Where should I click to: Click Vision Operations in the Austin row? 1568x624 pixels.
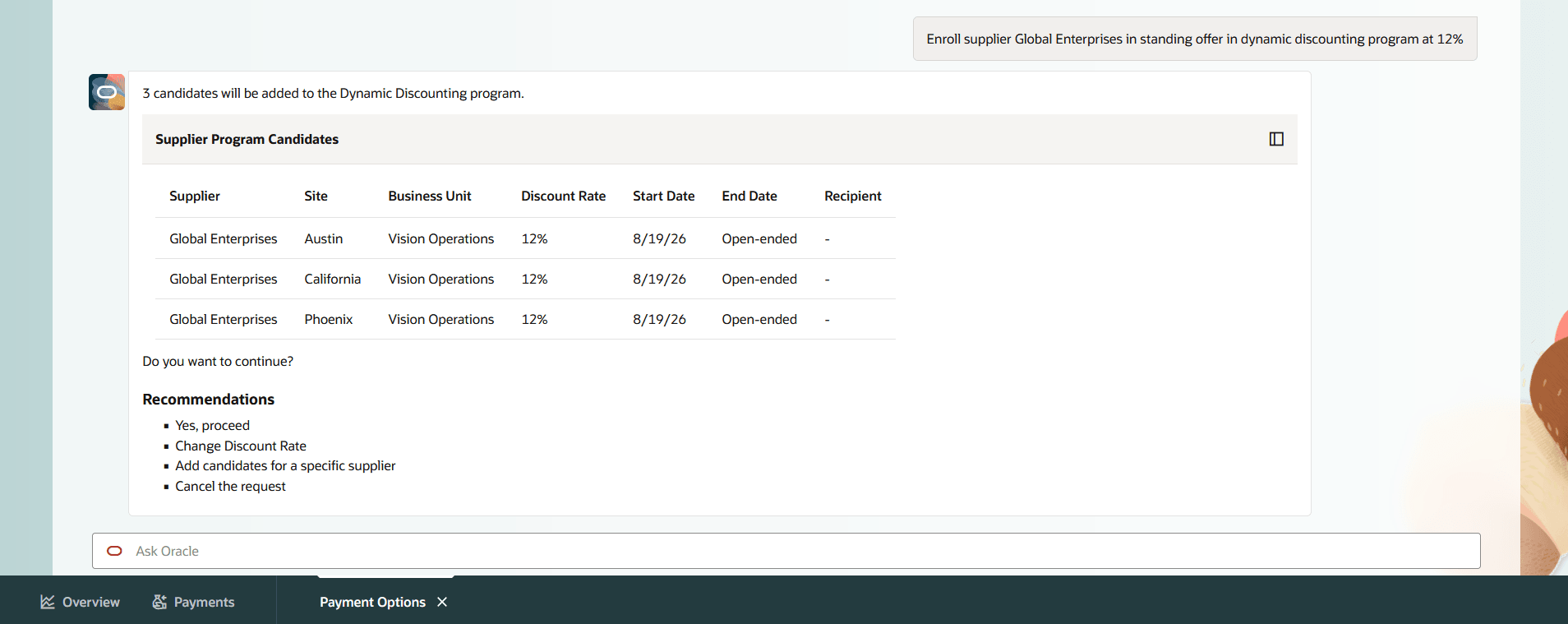tap(441, 238)
